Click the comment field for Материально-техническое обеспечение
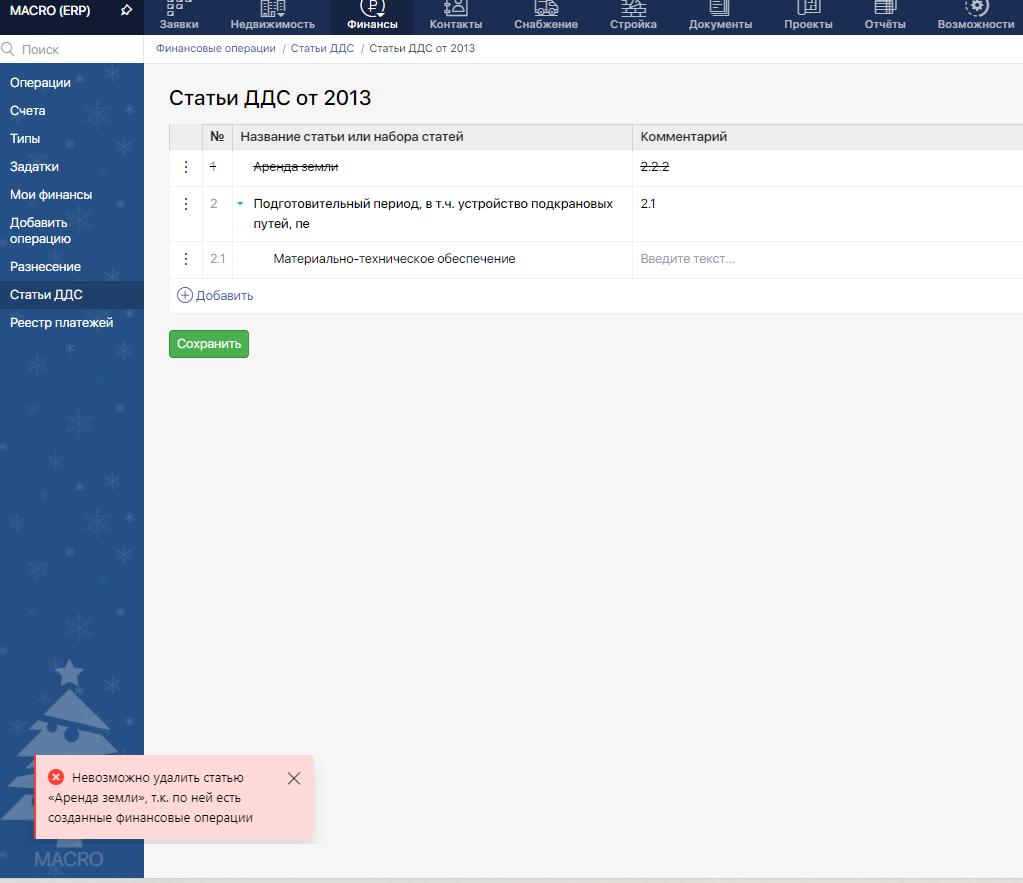Screen dimensions: 1023x883 820,259
